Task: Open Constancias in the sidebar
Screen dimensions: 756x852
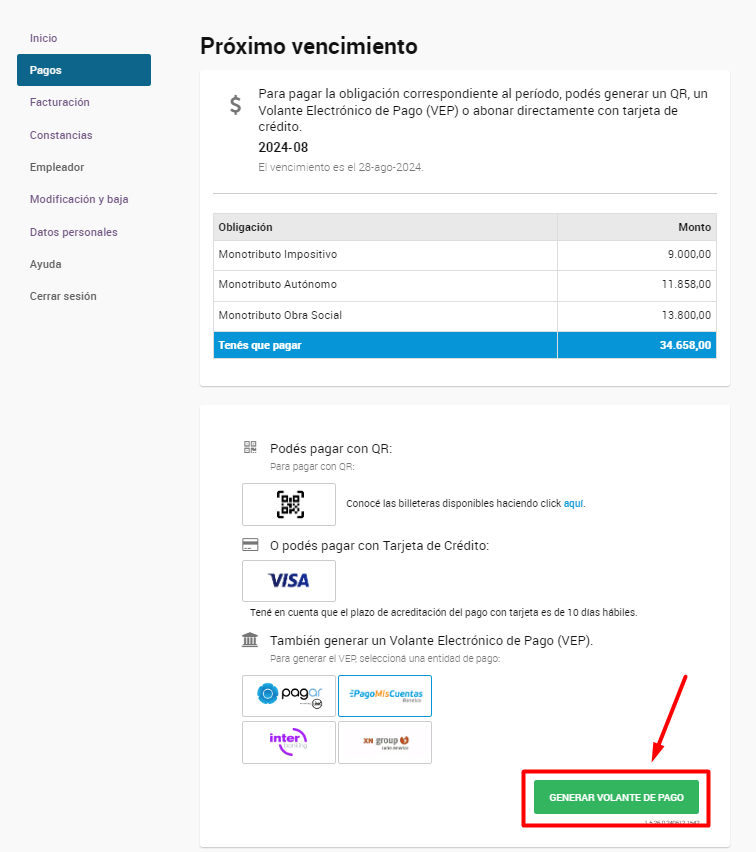Action: [61, 135]
